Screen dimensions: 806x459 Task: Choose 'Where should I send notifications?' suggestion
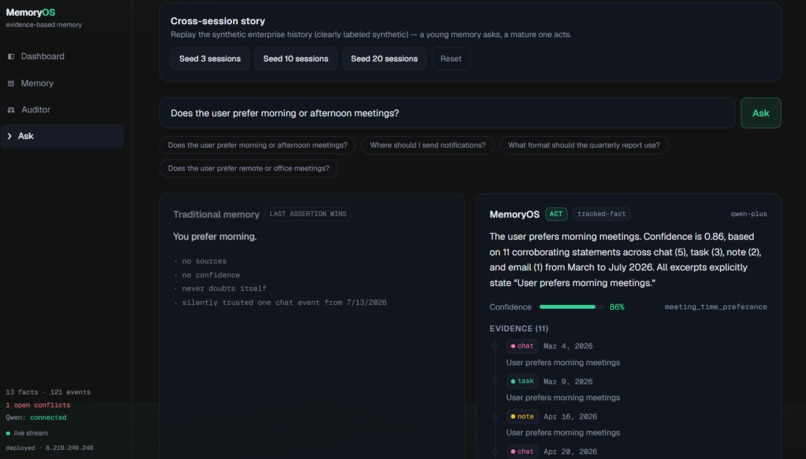tap(428, 145)
